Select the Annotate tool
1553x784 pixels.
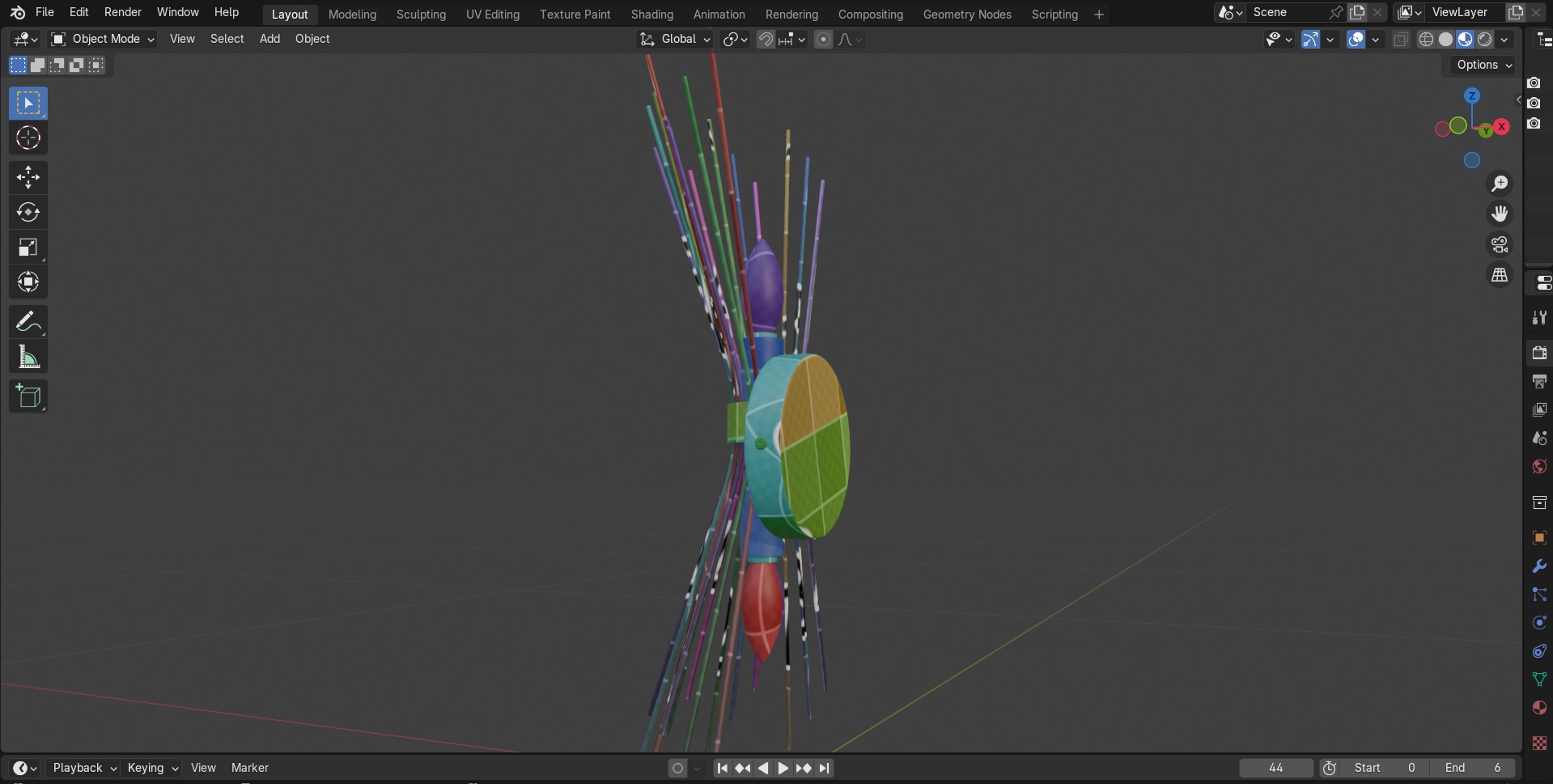[x=28, y=322]
